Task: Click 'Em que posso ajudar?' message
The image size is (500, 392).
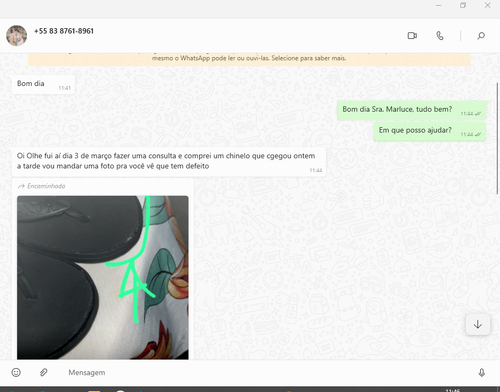Action: 430,131
